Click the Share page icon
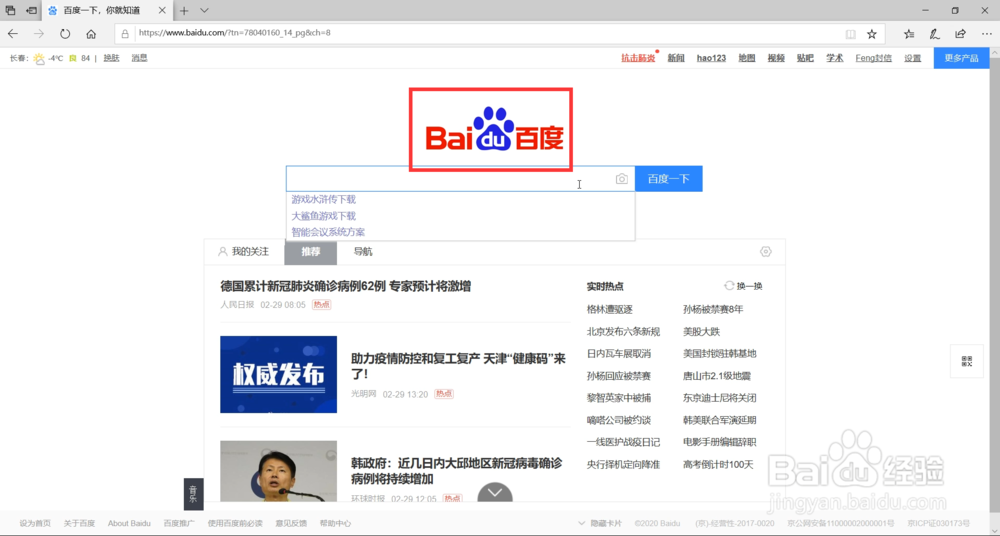The width and height of the screenshot is (1000, 536). pos(960,34)
